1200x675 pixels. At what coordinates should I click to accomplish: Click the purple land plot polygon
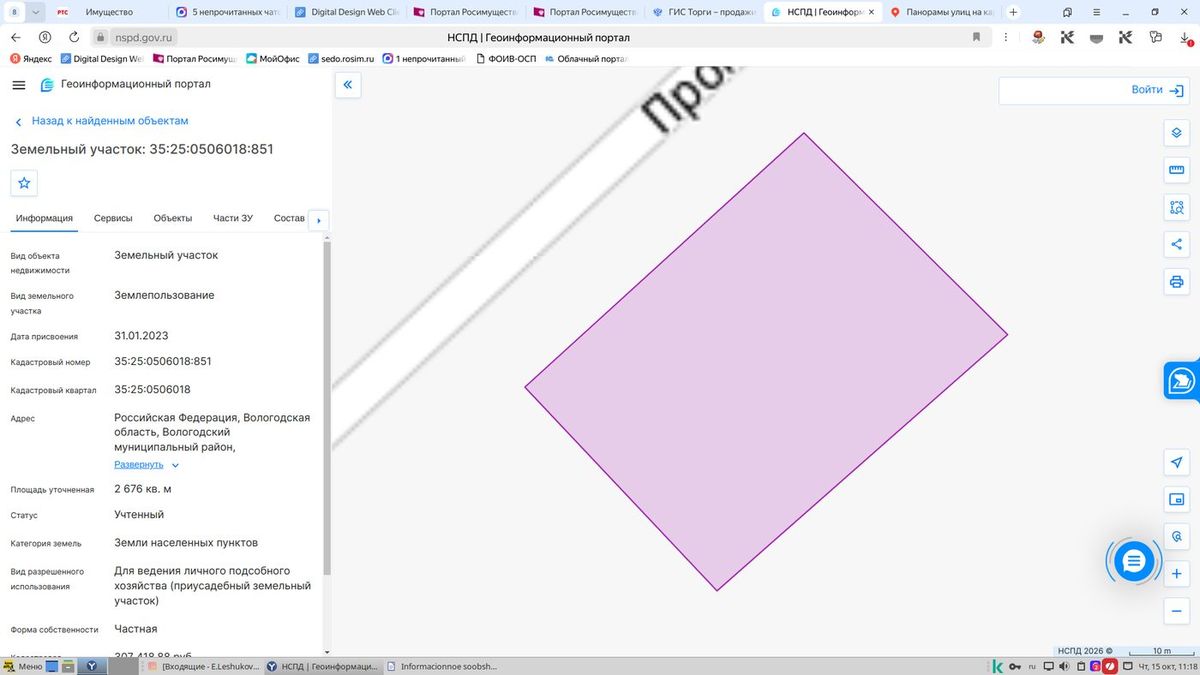(x=766, y=362)
